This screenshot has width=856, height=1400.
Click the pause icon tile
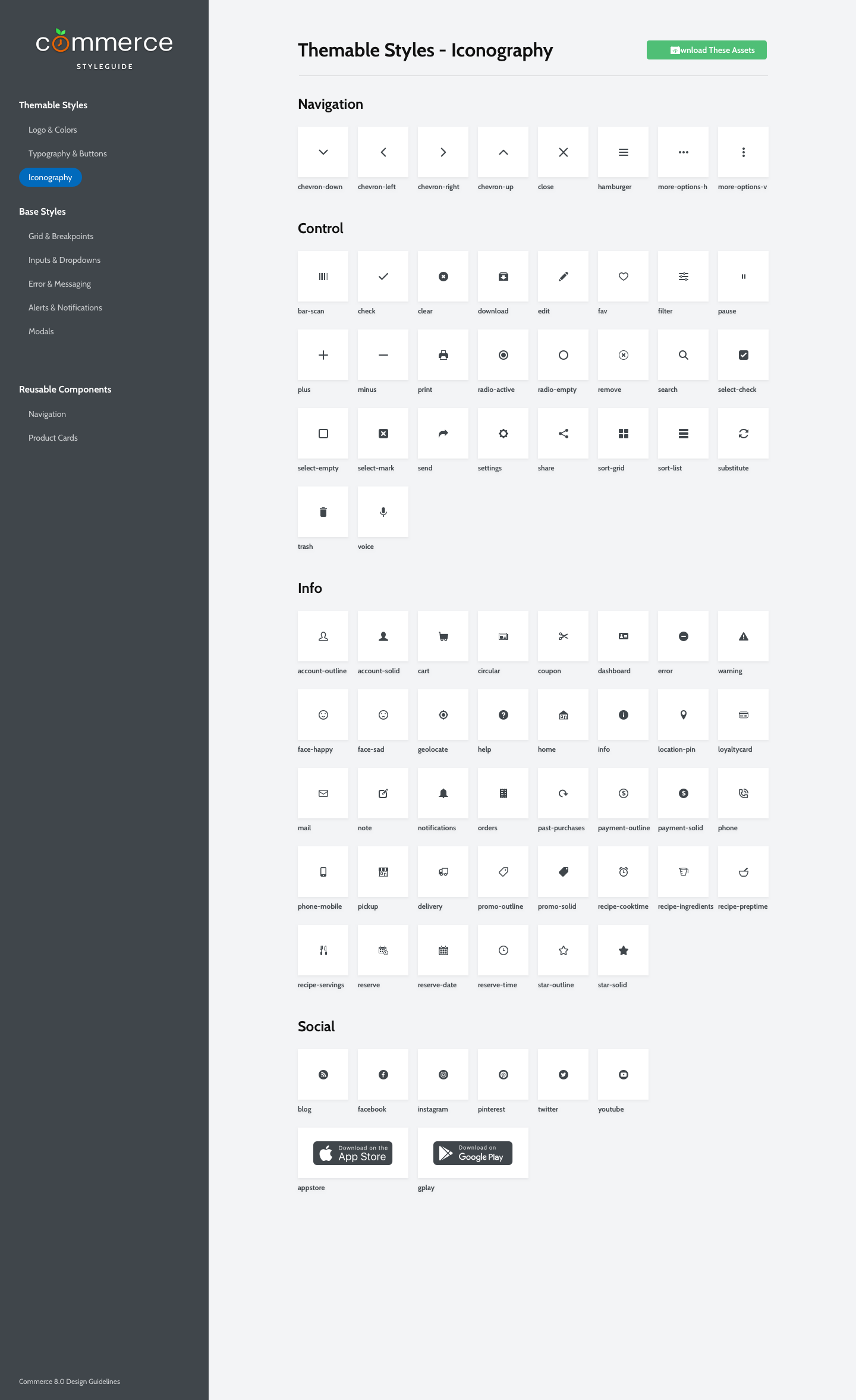[x=744, y=277]
